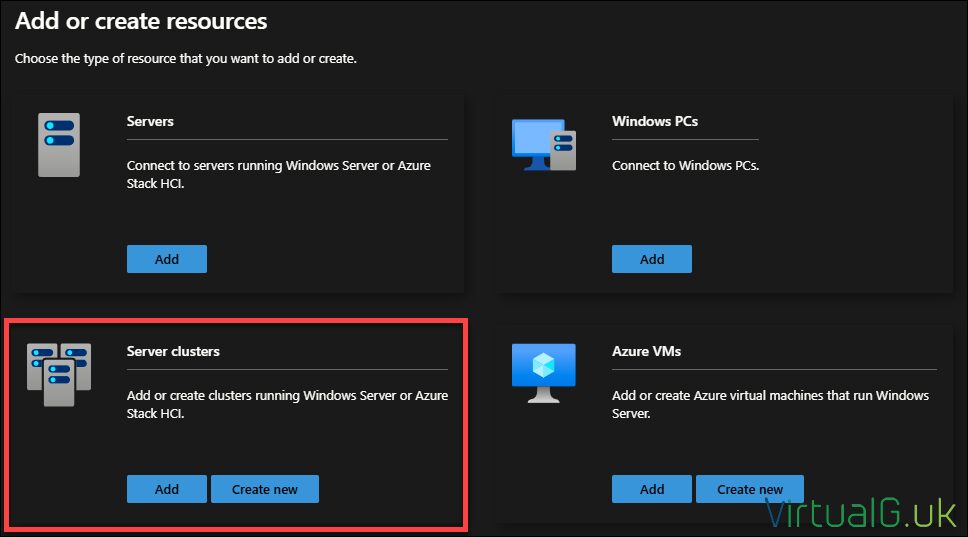Click the 'Add or create clusters' description text
This screenshot has height=537, width=968.
tap(287, 404)
